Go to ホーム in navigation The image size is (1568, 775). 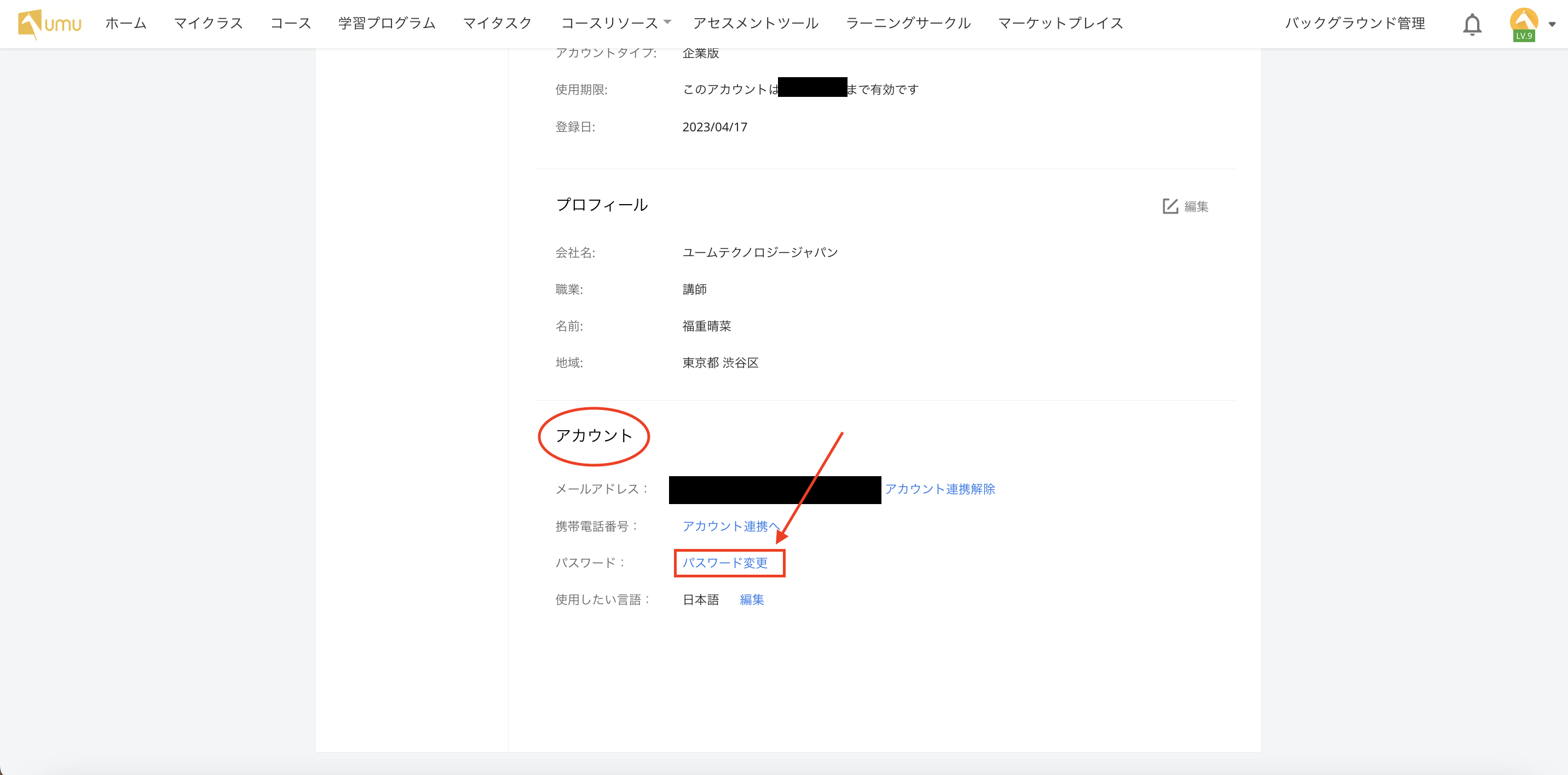pyautogui.click(x=125, y=23)
